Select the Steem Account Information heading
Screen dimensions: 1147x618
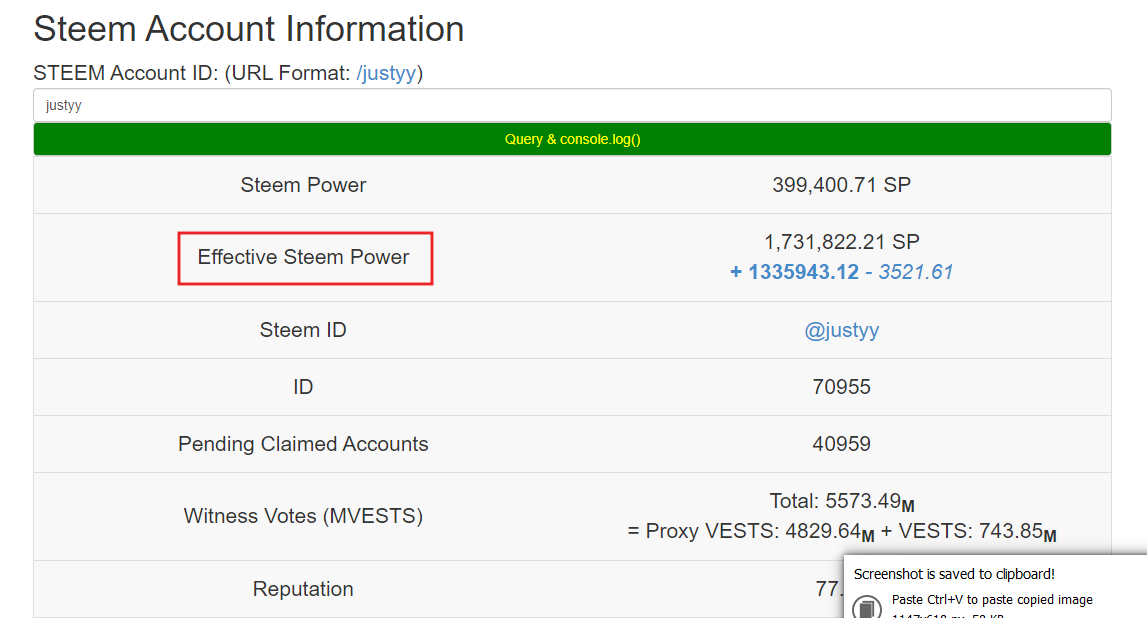pos(249,29)
